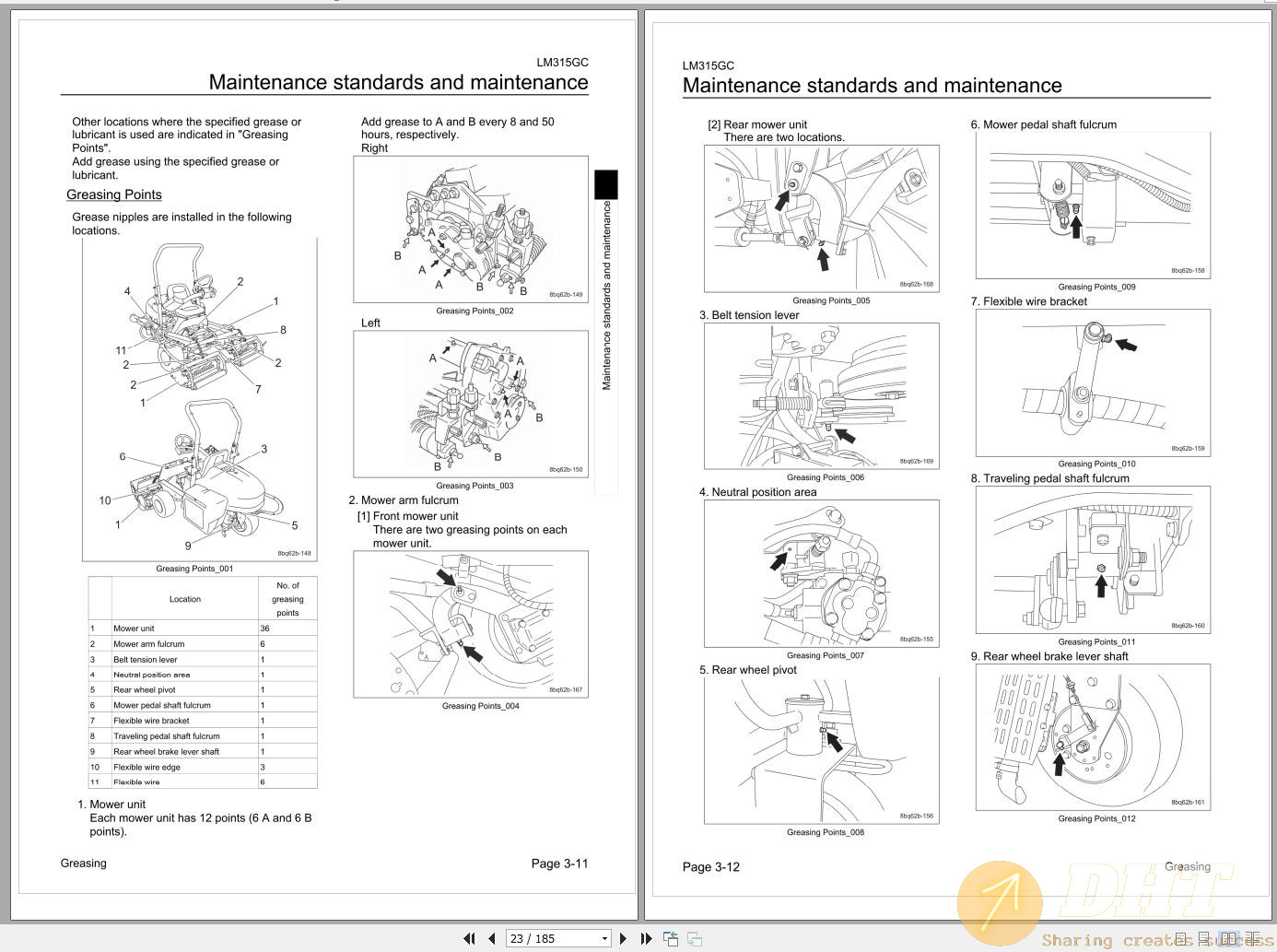Click the black chapter tab marker

coord(605,184)
